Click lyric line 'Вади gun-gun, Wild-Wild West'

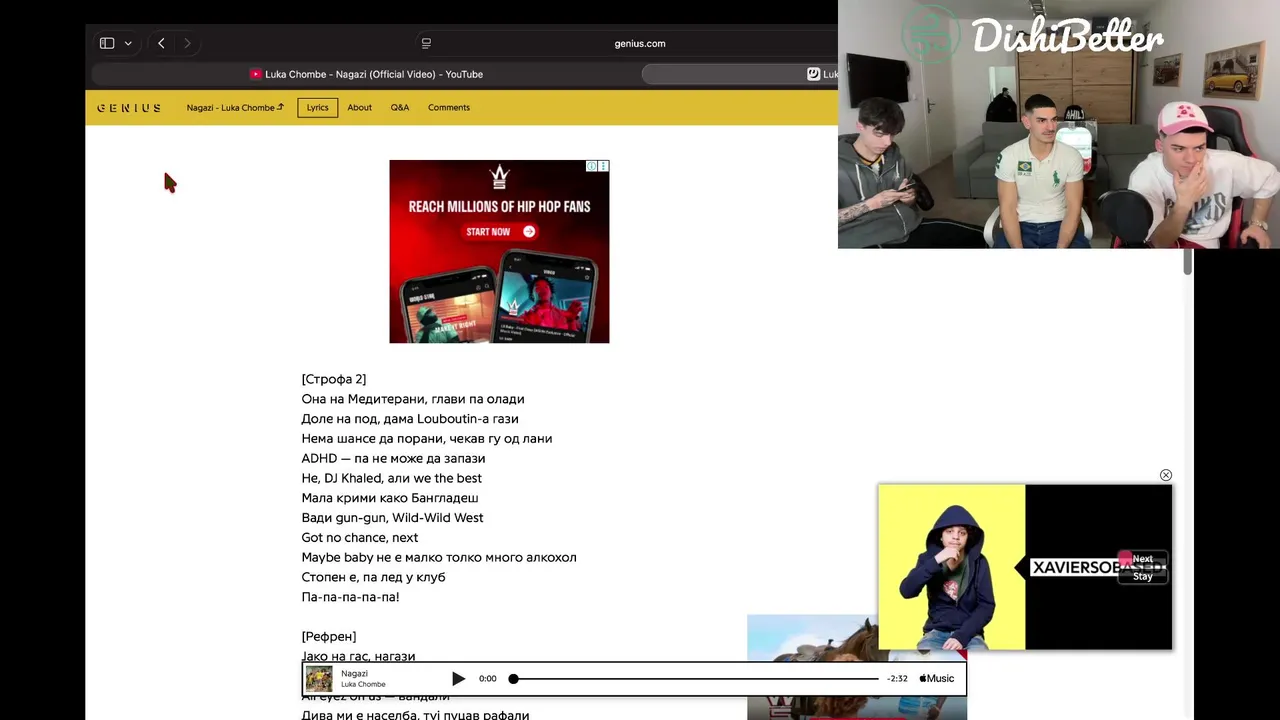tap(392, 518)
